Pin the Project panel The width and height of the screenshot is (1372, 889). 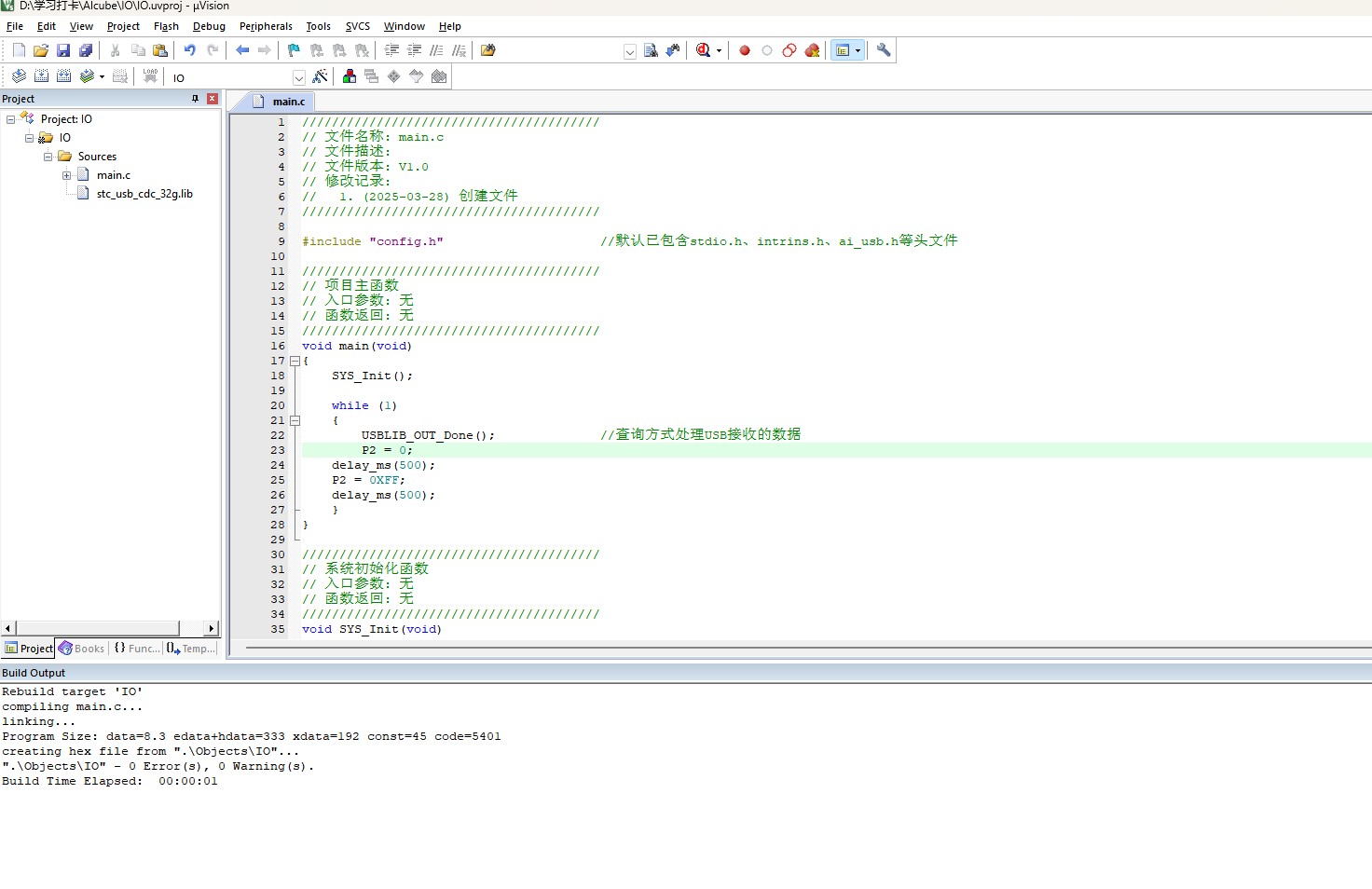tap(195, 99)
